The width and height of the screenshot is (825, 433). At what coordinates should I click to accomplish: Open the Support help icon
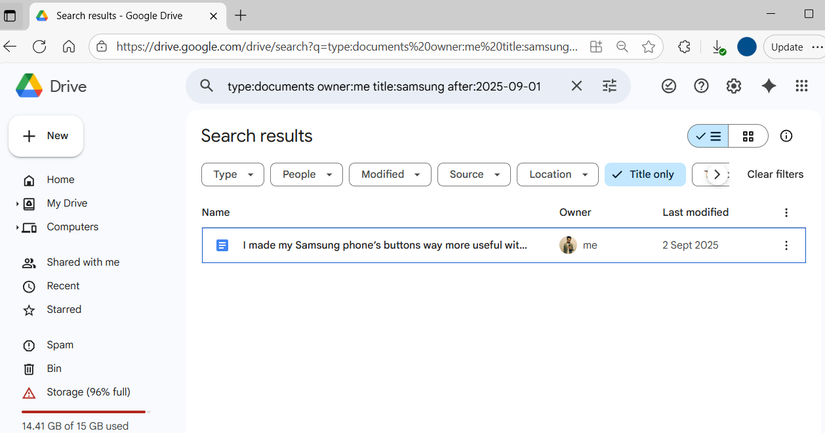[x=701, y=86]
